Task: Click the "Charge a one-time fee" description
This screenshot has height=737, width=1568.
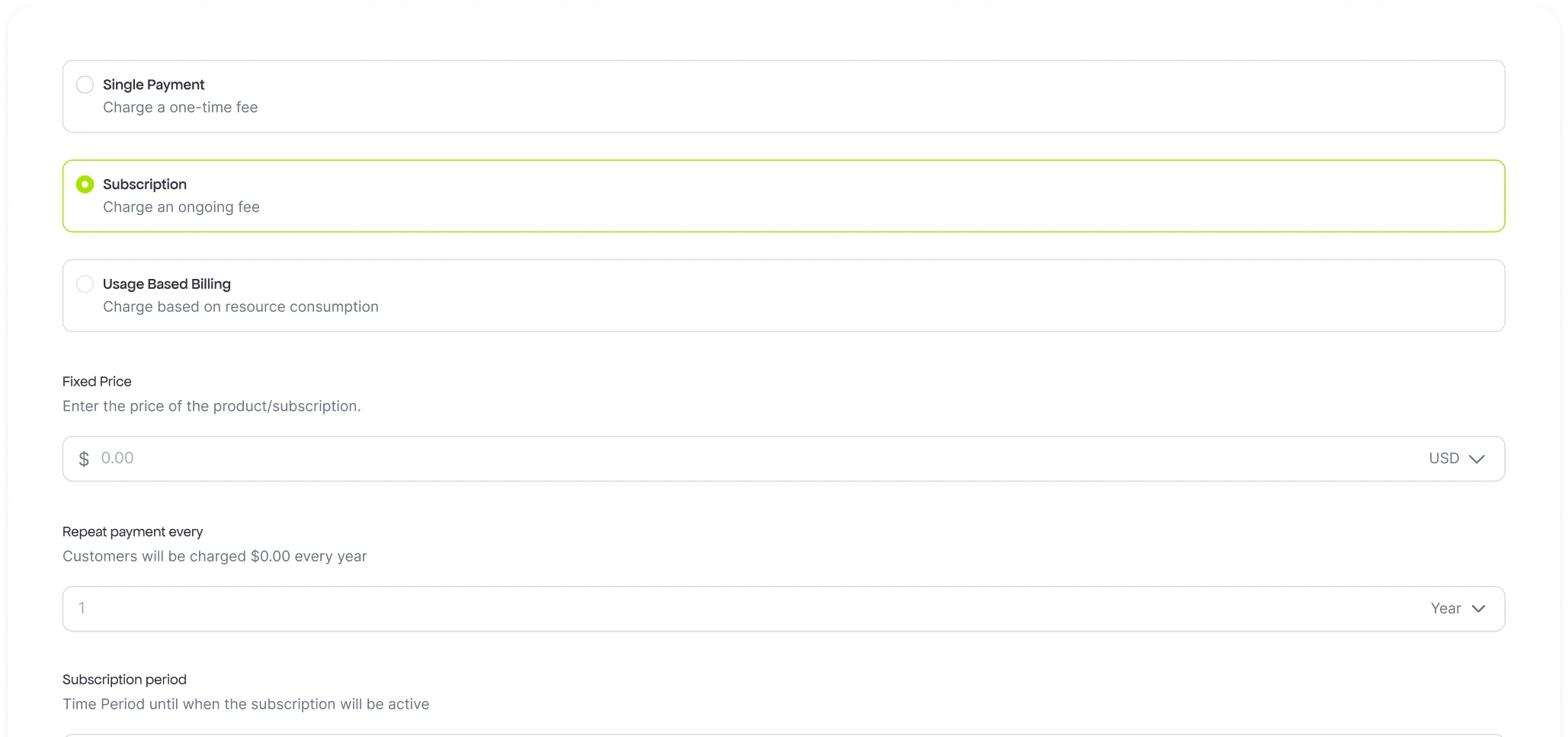Action: point(180,107)
